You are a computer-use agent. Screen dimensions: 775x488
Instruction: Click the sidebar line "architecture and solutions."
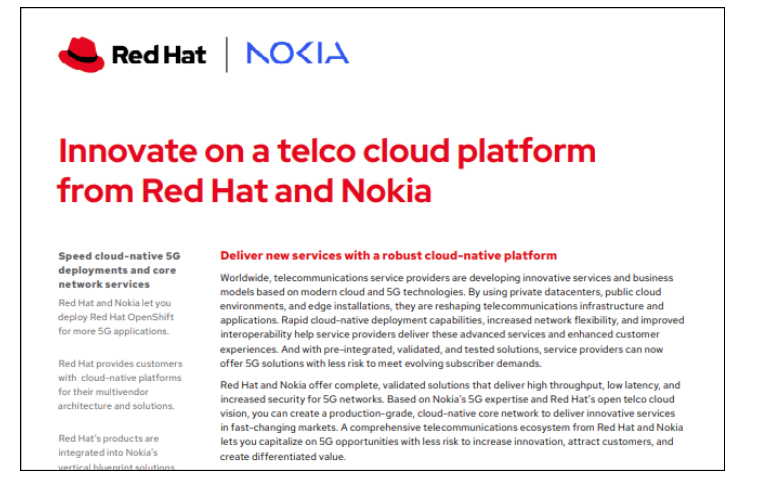click(117, 406)
